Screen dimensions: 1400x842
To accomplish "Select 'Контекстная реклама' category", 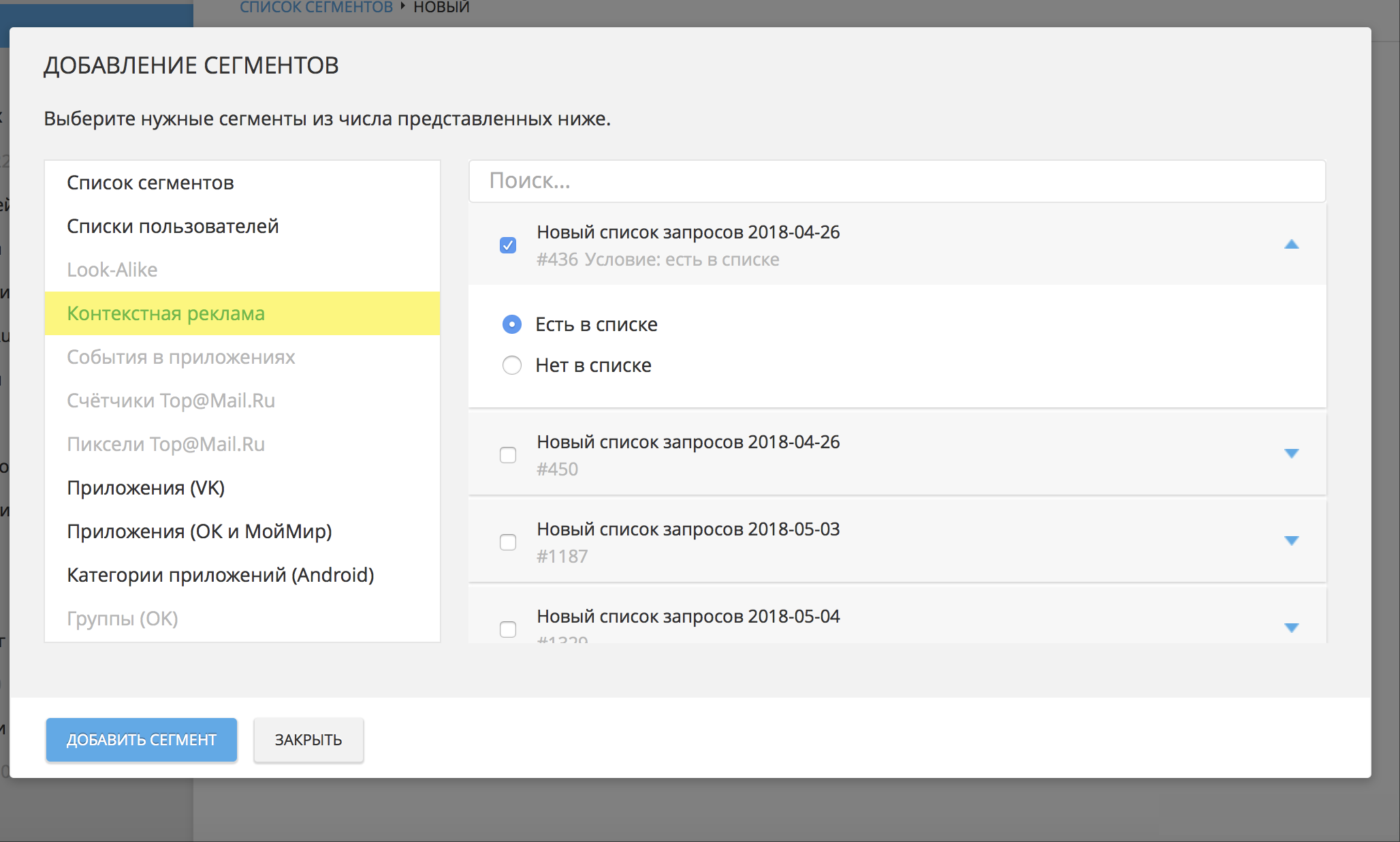I will [x=166, y=313].
